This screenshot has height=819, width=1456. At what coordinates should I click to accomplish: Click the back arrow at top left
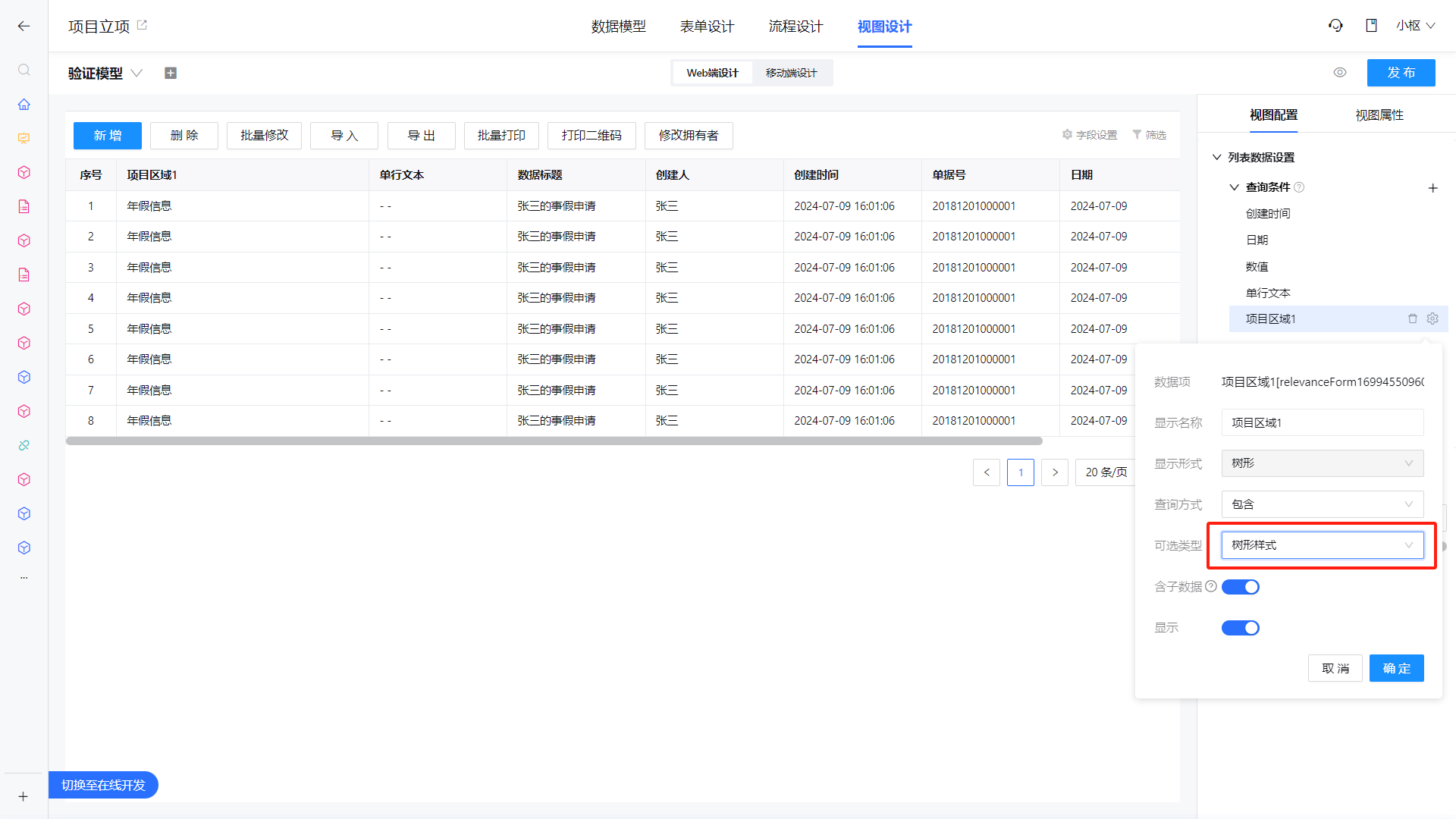pyautogui.click(x=24, y=26)
